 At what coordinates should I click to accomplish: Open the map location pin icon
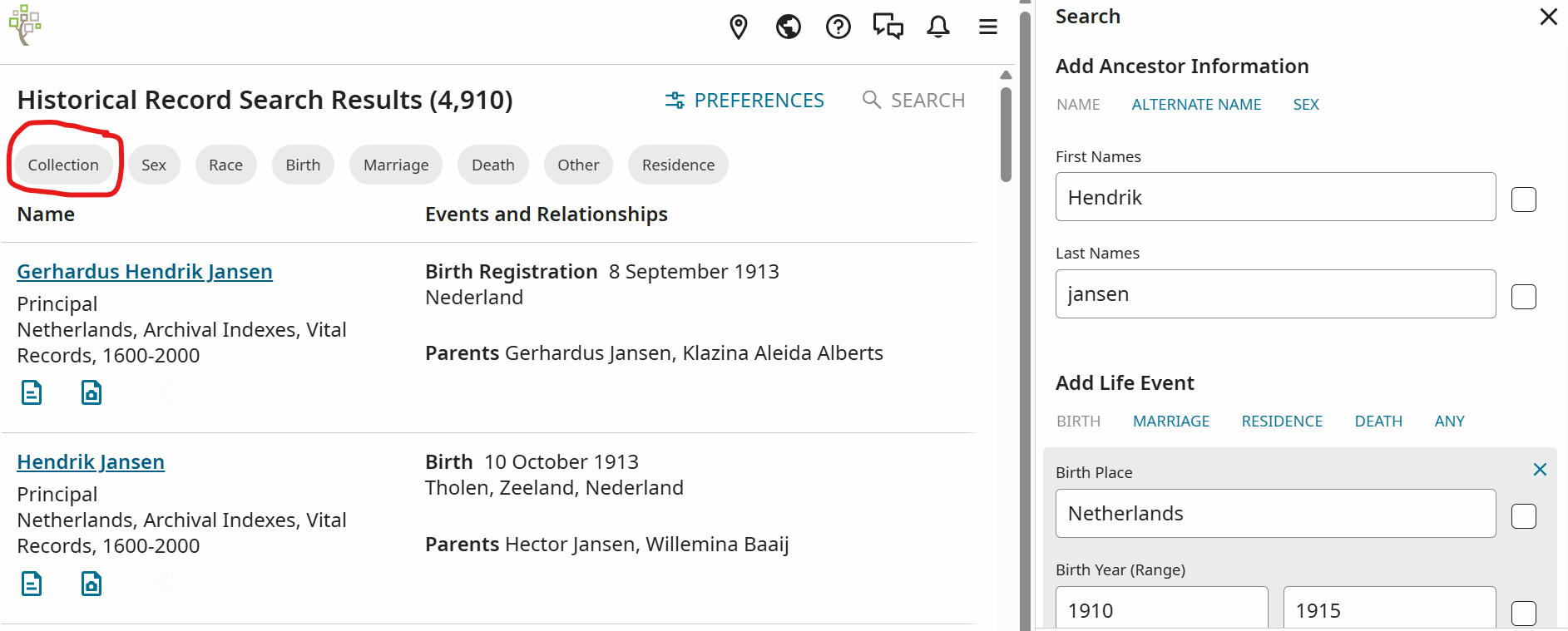coord(738,27)
